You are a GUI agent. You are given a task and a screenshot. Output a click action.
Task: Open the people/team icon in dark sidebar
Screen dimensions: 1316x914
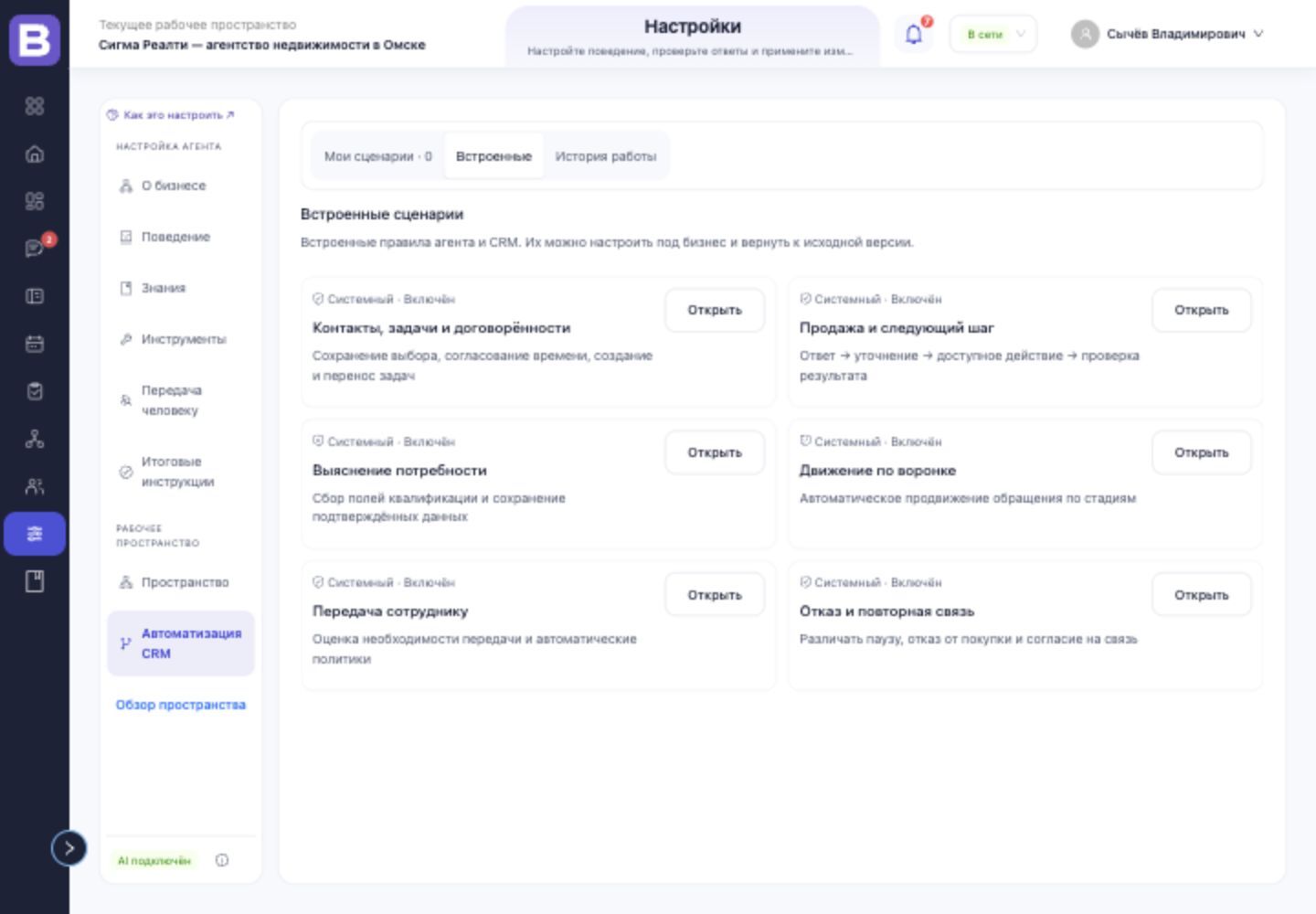[35, 486]
